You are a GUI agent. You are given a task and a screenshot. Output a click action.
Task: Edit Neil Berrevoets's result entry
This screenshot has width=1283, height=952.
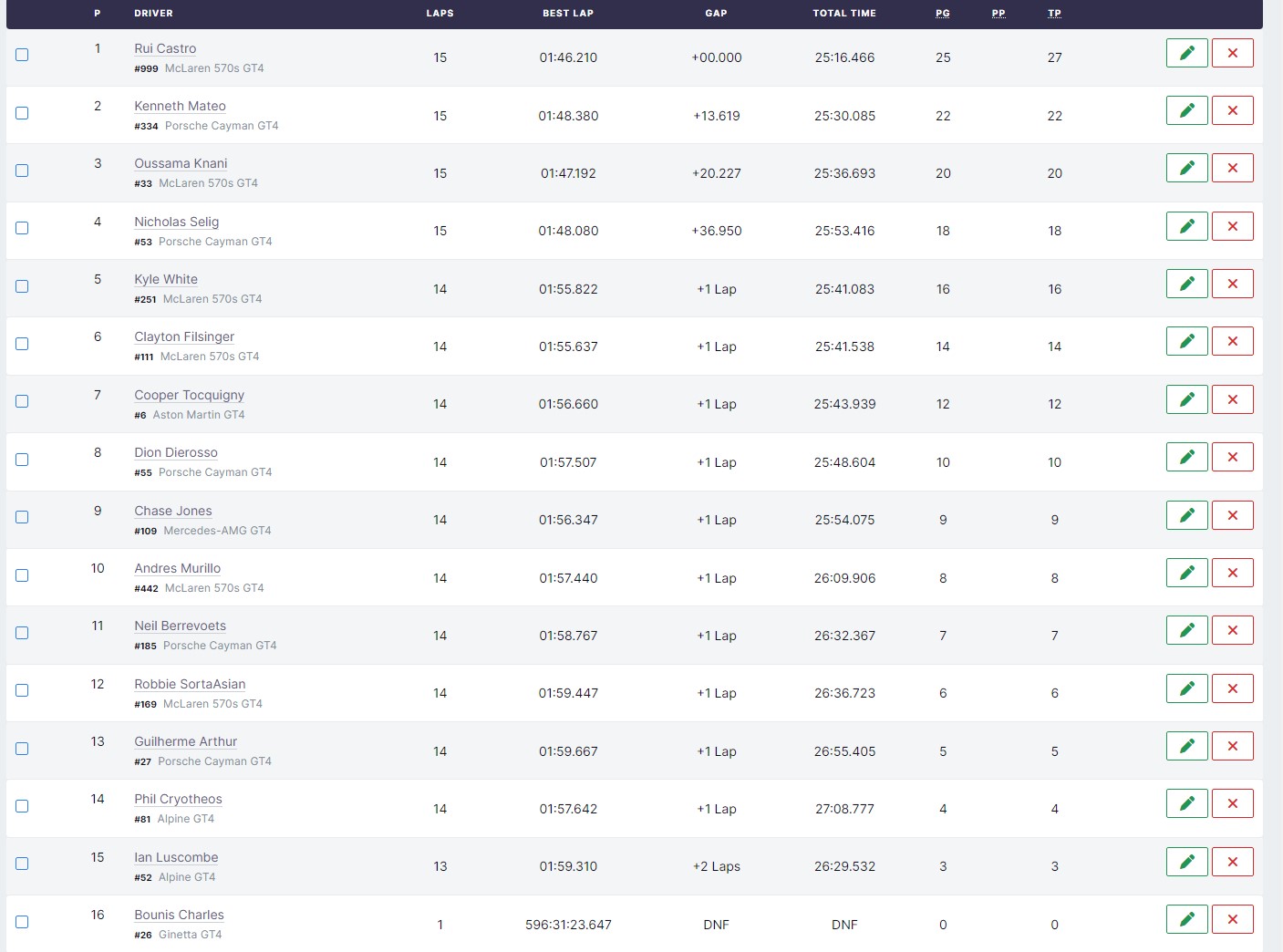point(1186,630)
